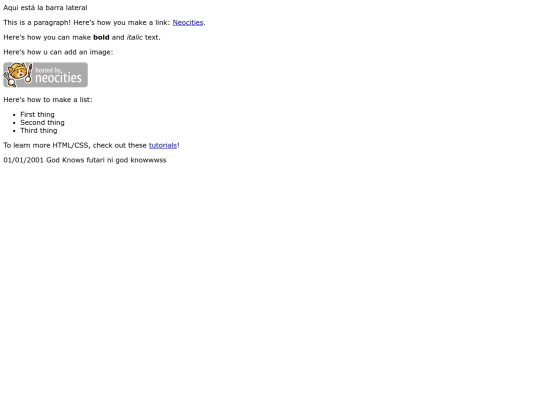Click the To learn more HTML/CSS sentence
The image size is (540, 405).
pos(91,145)
